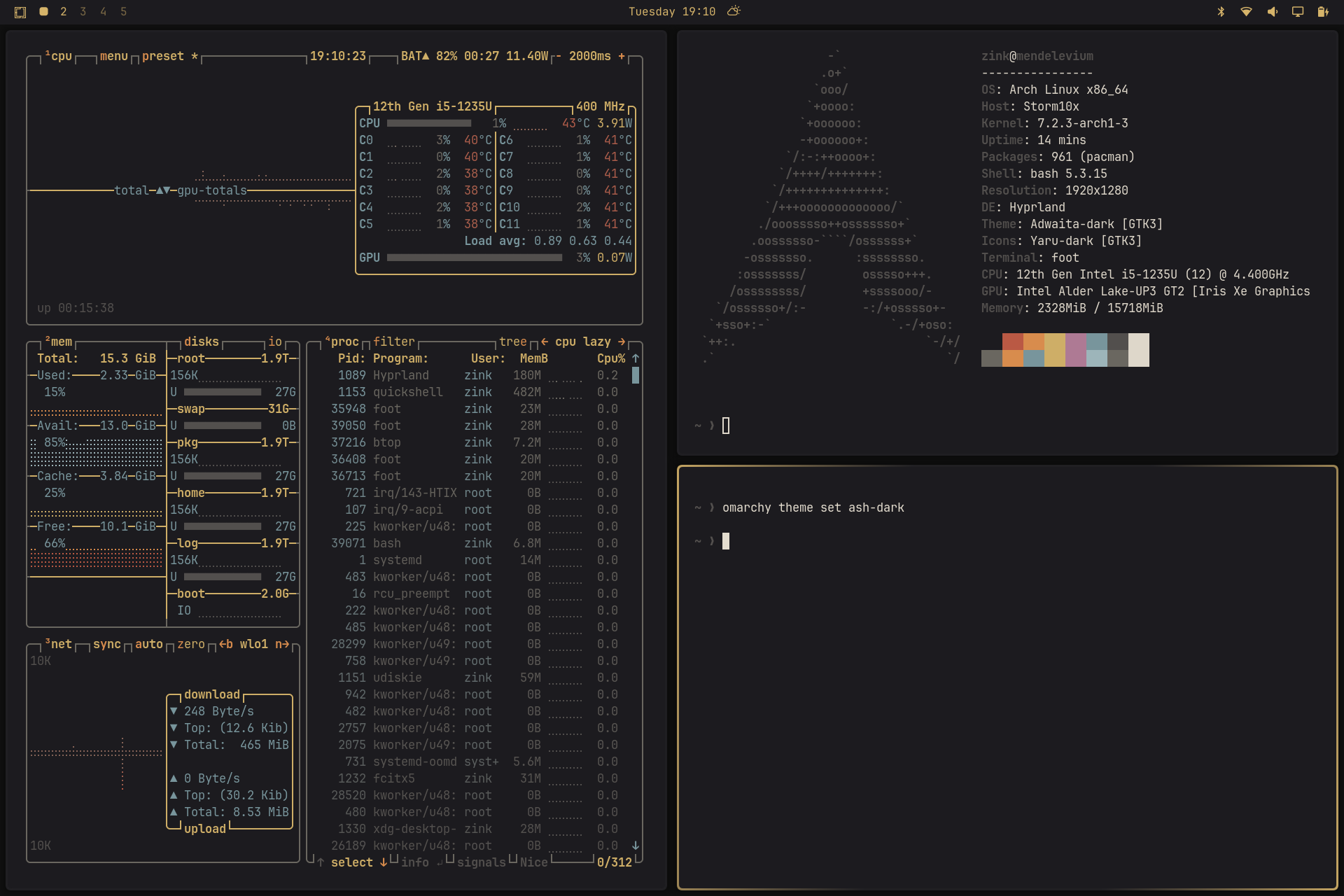Toggle net sync scaling in btop

(x=107, y=644)
